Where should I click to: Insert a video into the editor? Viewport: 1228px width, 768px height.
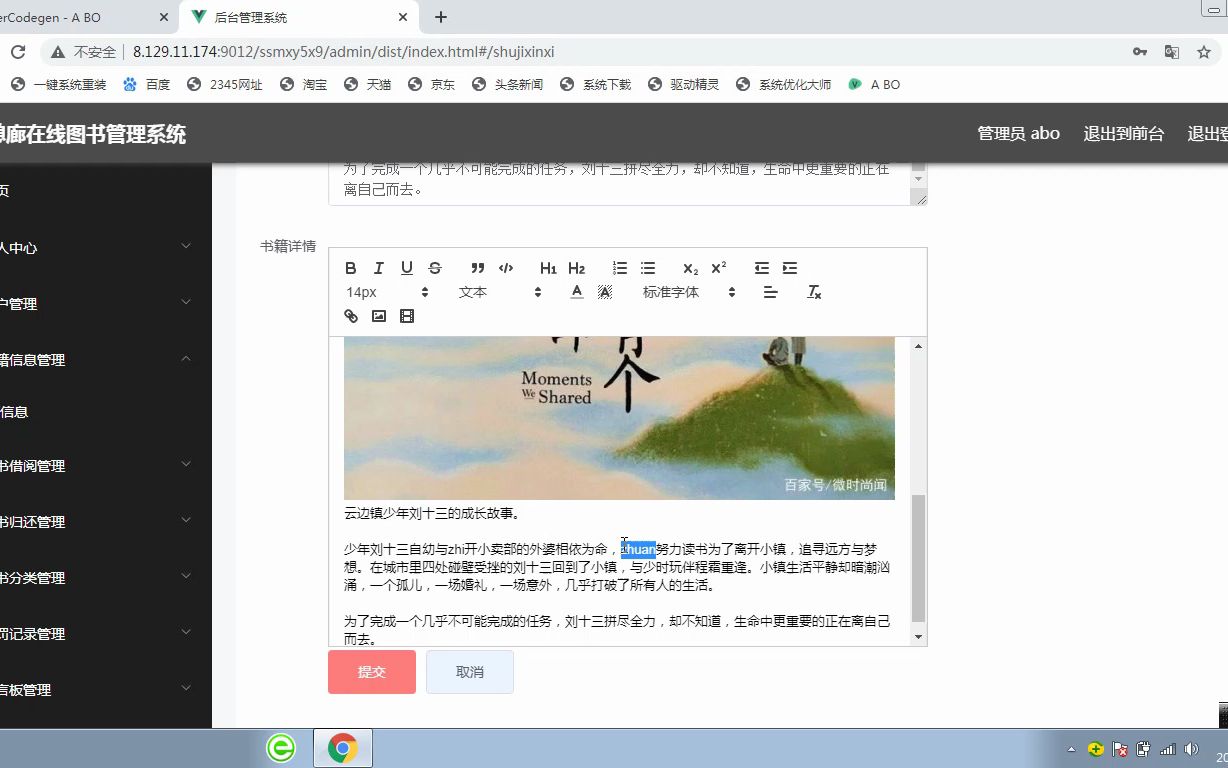point(406,316)
